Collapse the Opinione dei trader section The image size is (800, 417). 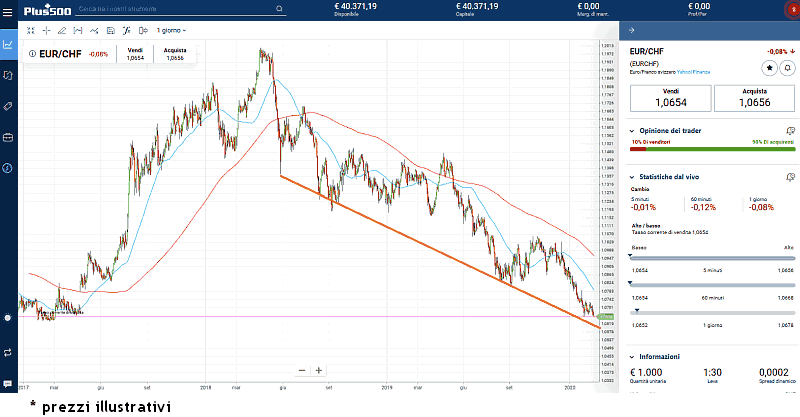tap(632, 131)
